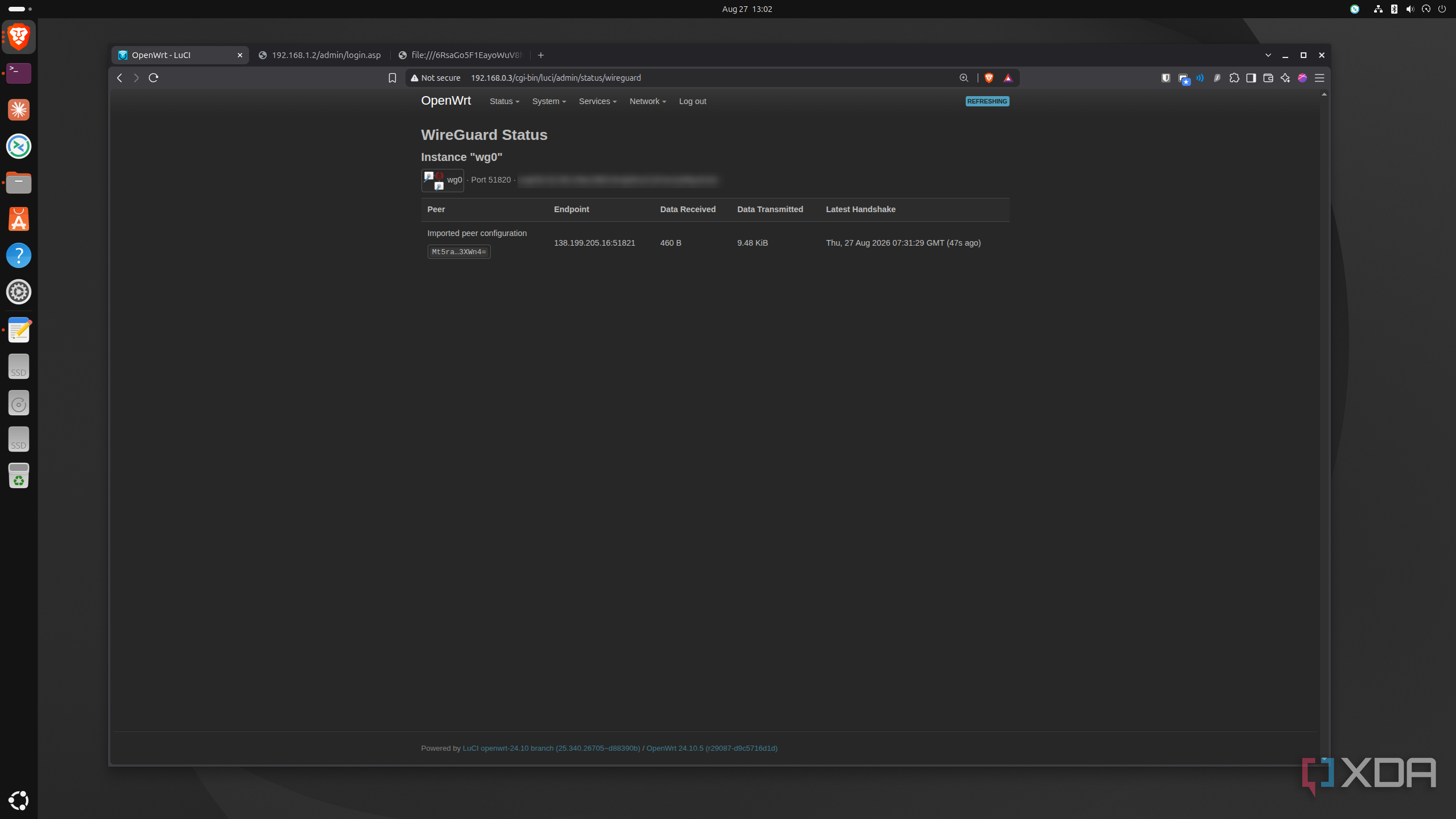Open Settings gear from the dock
The image size is (1456, 819).
[19, 292]
